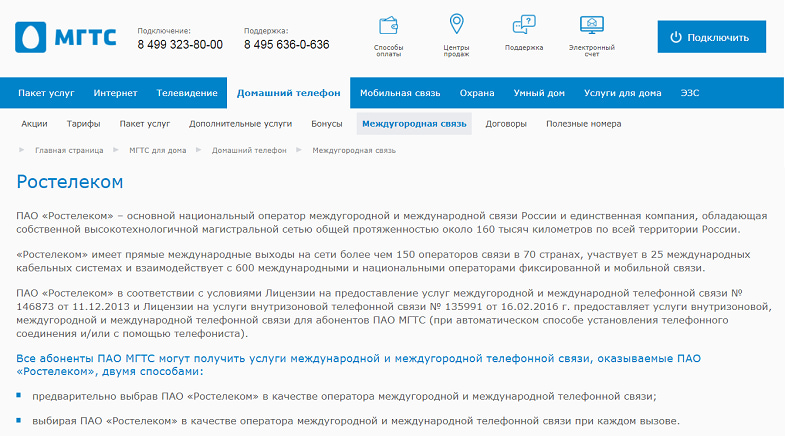Call the support number 8 495 636-0-636
The height and width of the screenshot is (436, 785).
coord(286,45)
